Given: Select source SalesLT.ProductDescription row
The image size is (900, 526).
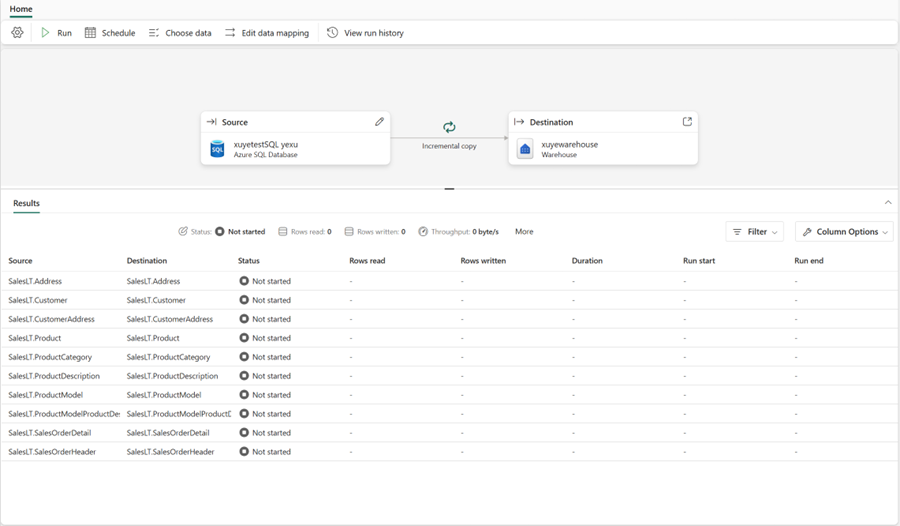Looking at the screenshot, I should coord(54,376).
